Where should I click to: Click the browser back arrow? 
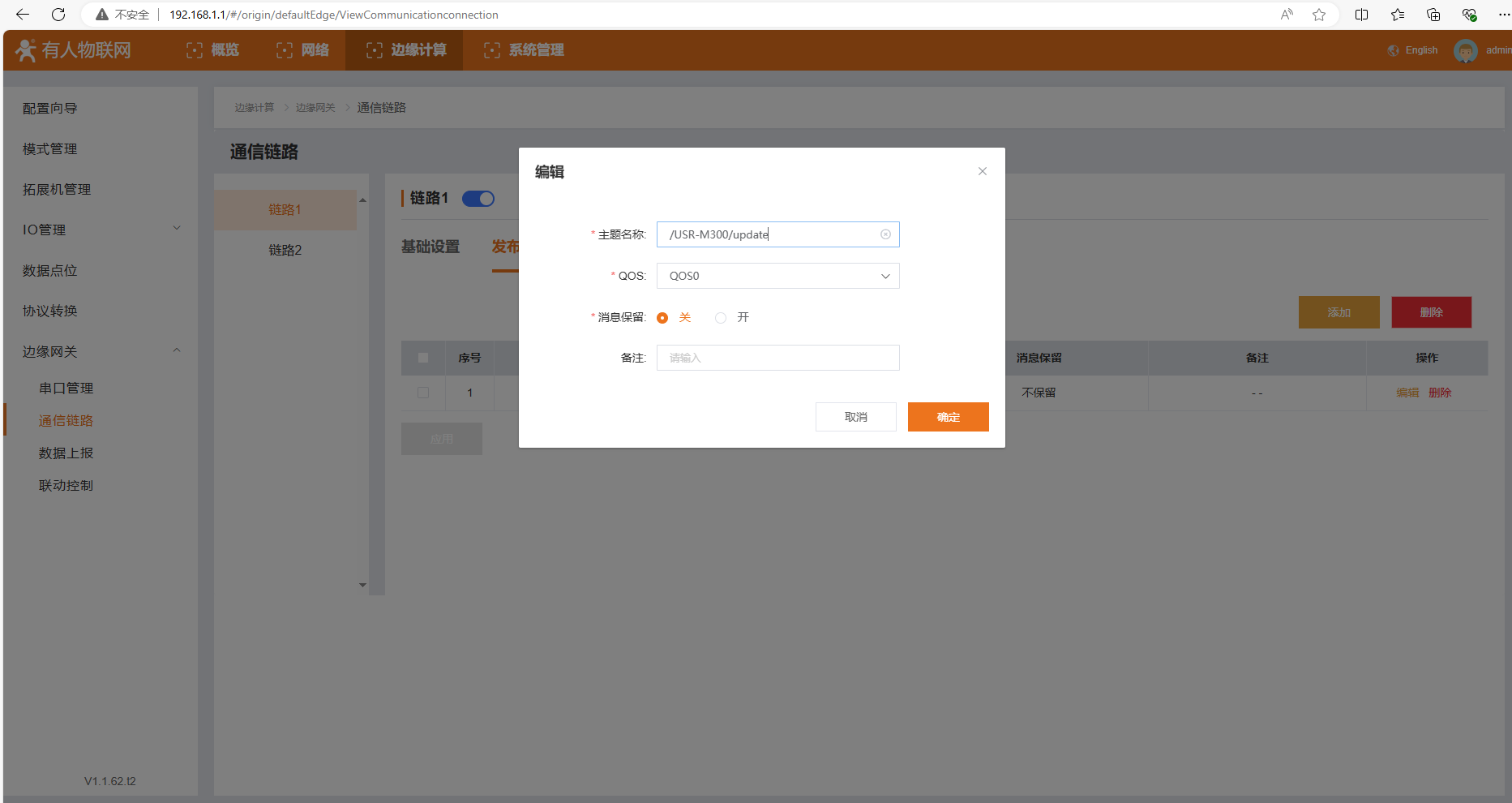23,15
